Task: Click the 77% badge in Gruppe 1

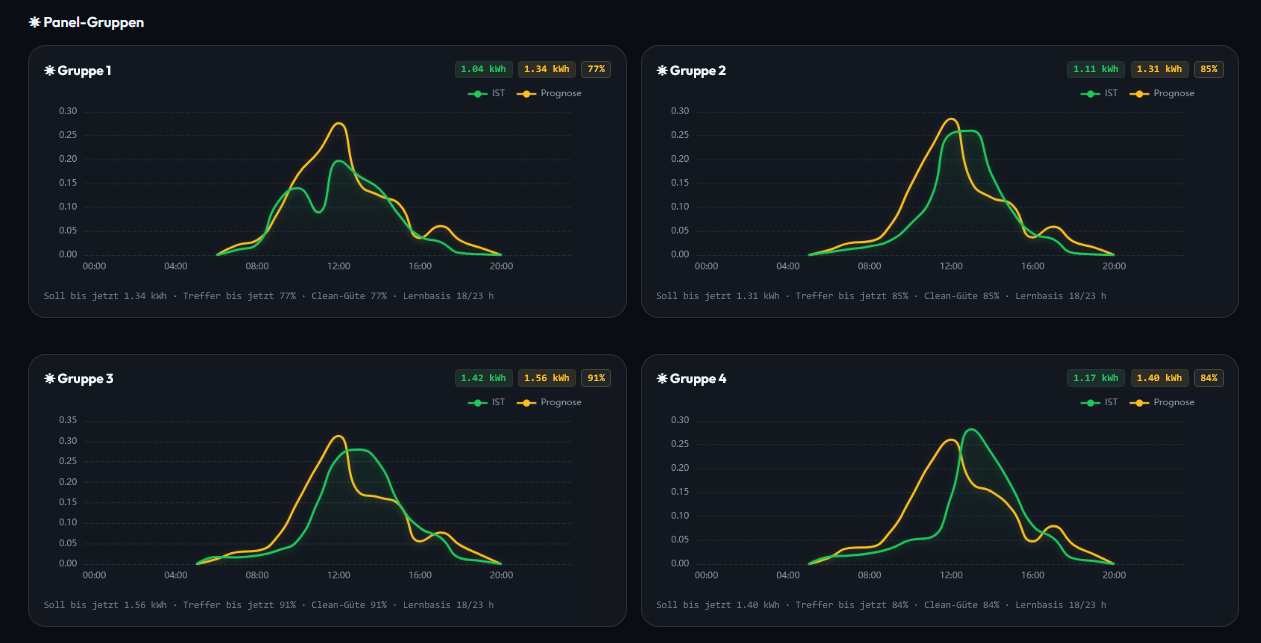Action: pyautogui.click(x=597, y=69)
